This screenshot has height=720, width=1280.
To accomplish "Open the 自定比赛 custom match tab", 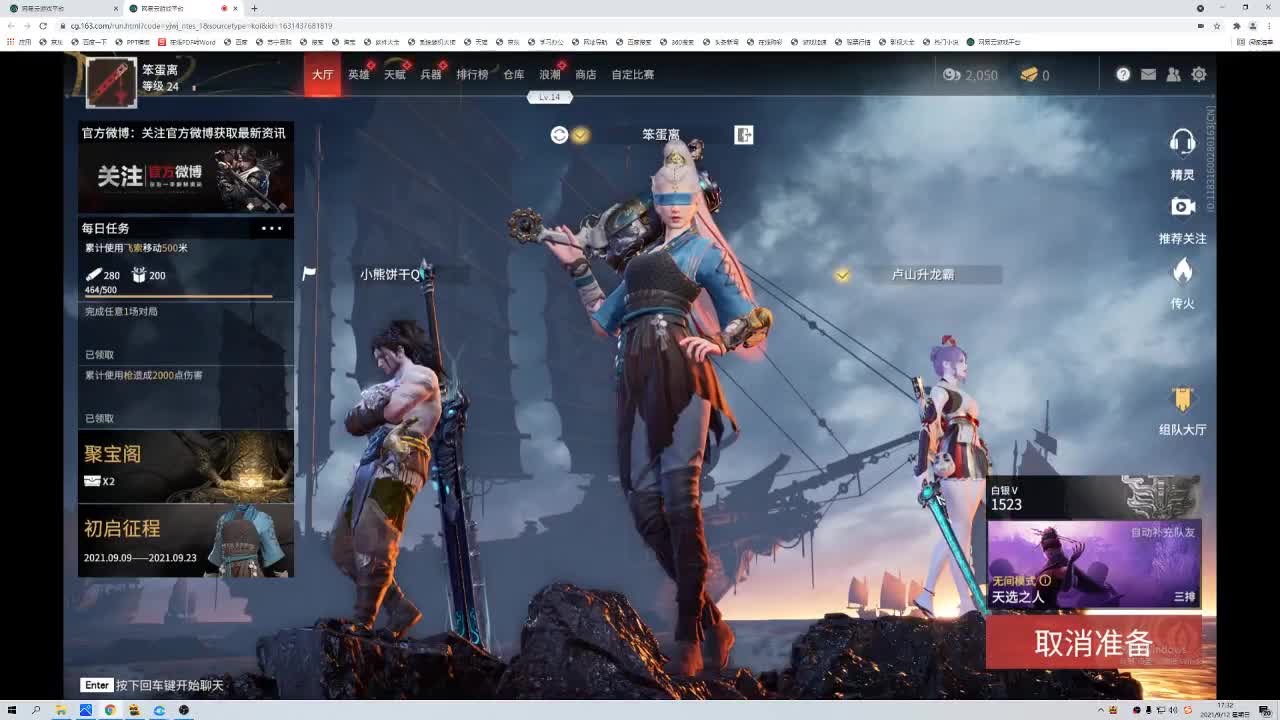I will pyautogui.click(x=633, y=75).
